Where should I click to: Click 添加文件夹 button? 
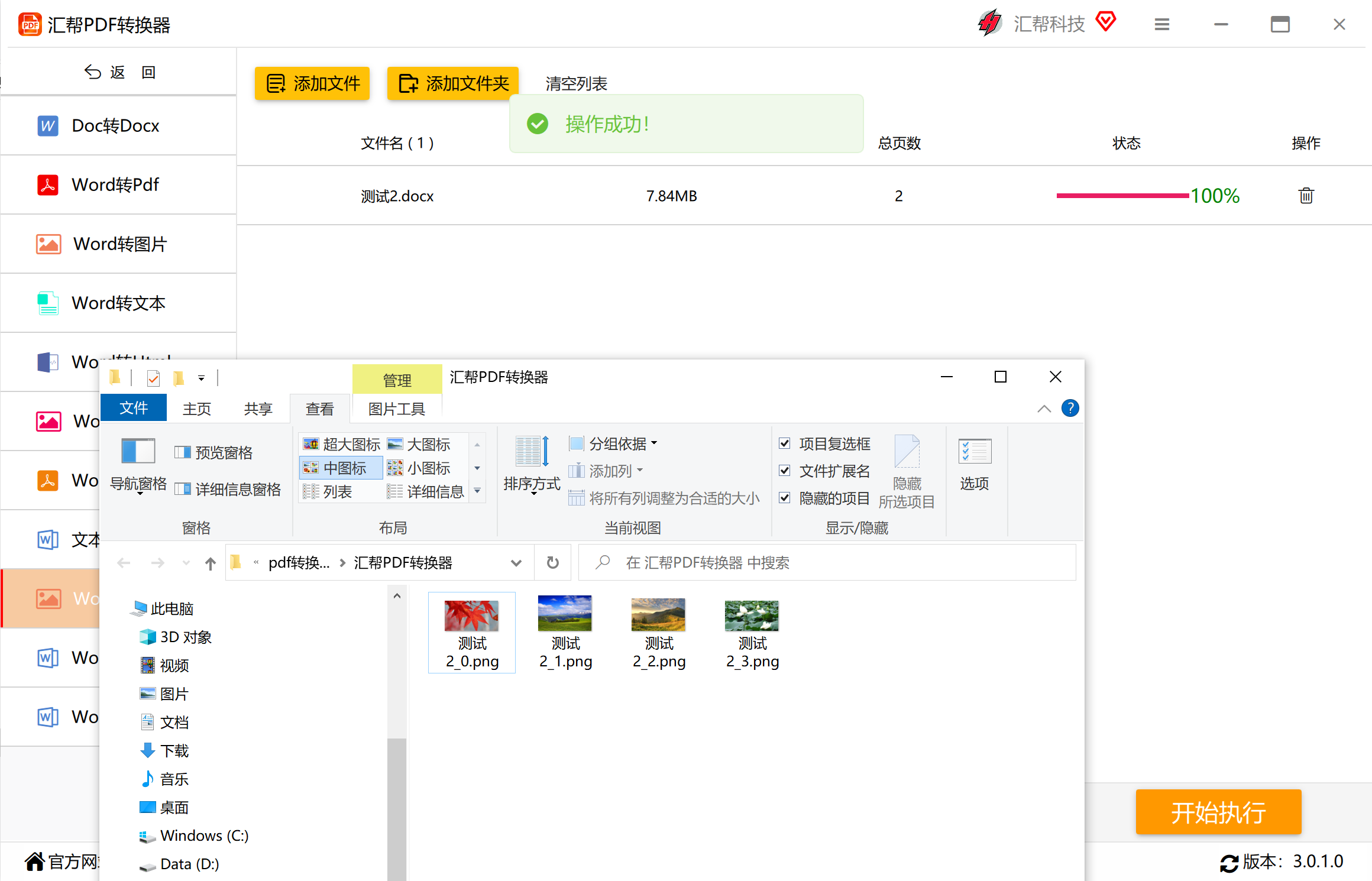tap(453, 83)
